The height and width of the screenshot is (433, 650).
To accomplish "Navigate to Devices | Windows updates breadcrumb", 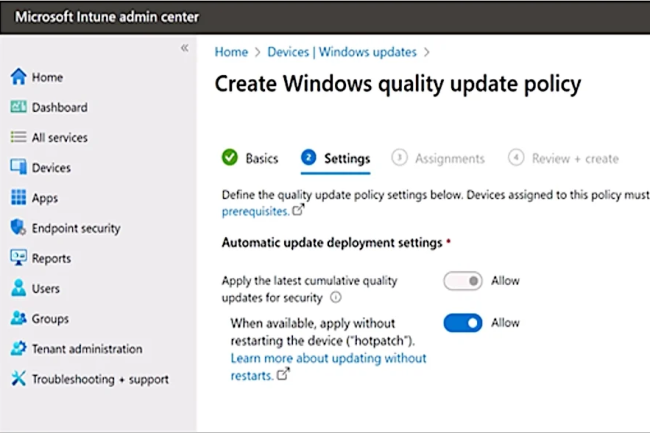I will point(343,51).
